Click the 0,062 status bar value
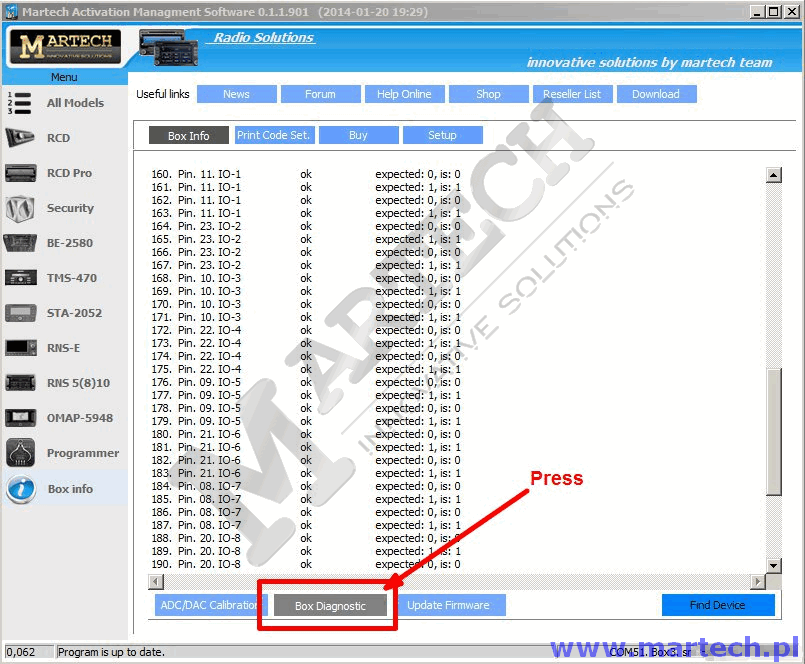 (x=21, y=652)
